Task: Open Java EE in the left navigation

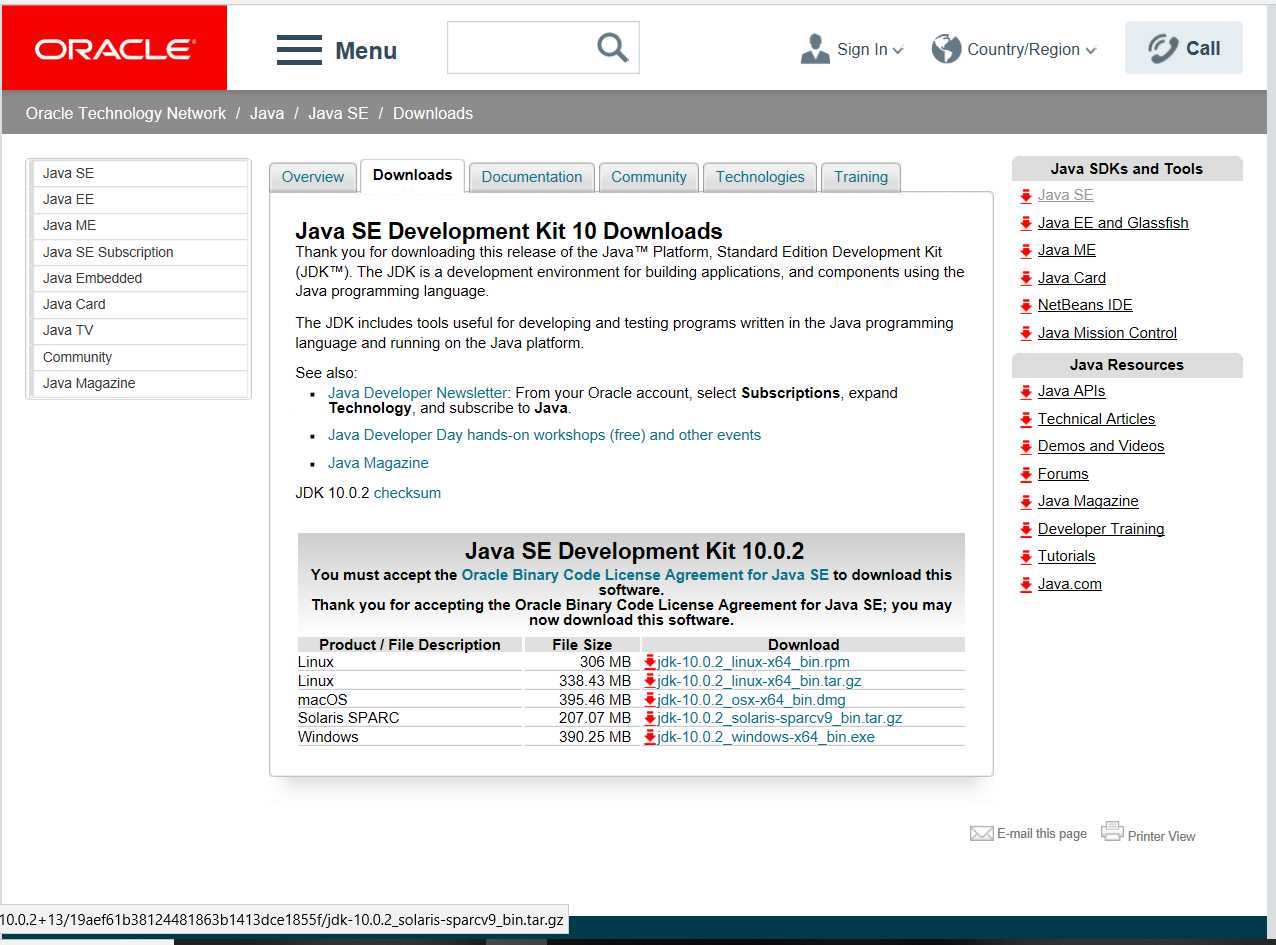Action: 140,199
